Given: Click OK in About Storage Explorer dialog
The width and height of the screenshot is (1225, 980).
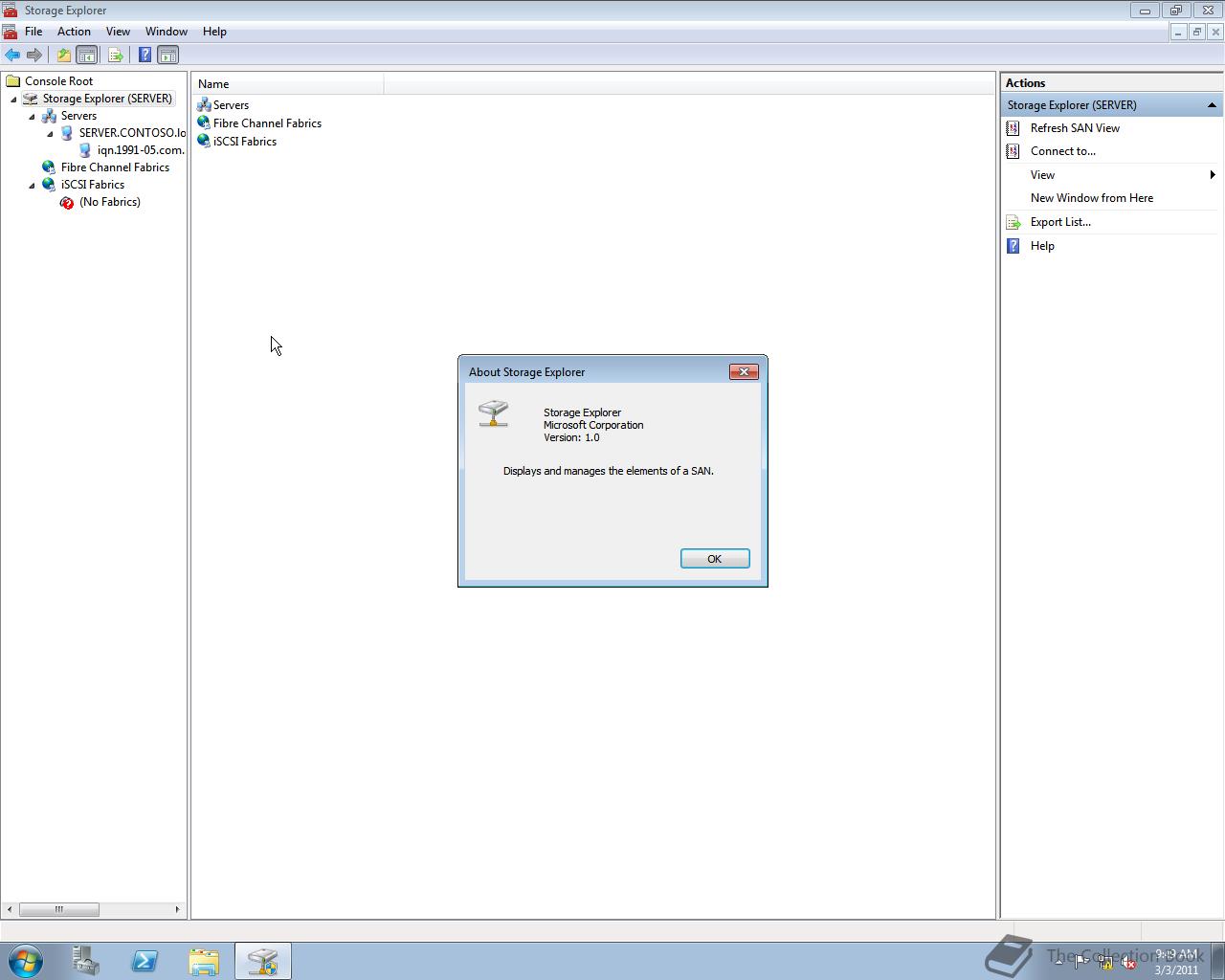Looking at the screenshot, I should [x=715, y=559].
